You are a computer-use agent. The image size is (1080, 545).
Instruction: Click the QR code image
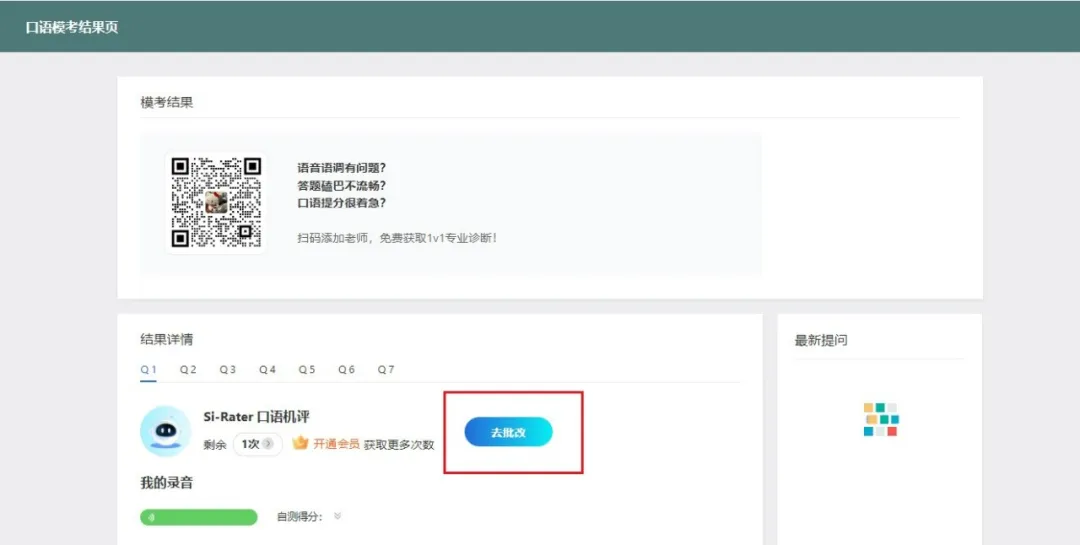[x=216, y=203]
